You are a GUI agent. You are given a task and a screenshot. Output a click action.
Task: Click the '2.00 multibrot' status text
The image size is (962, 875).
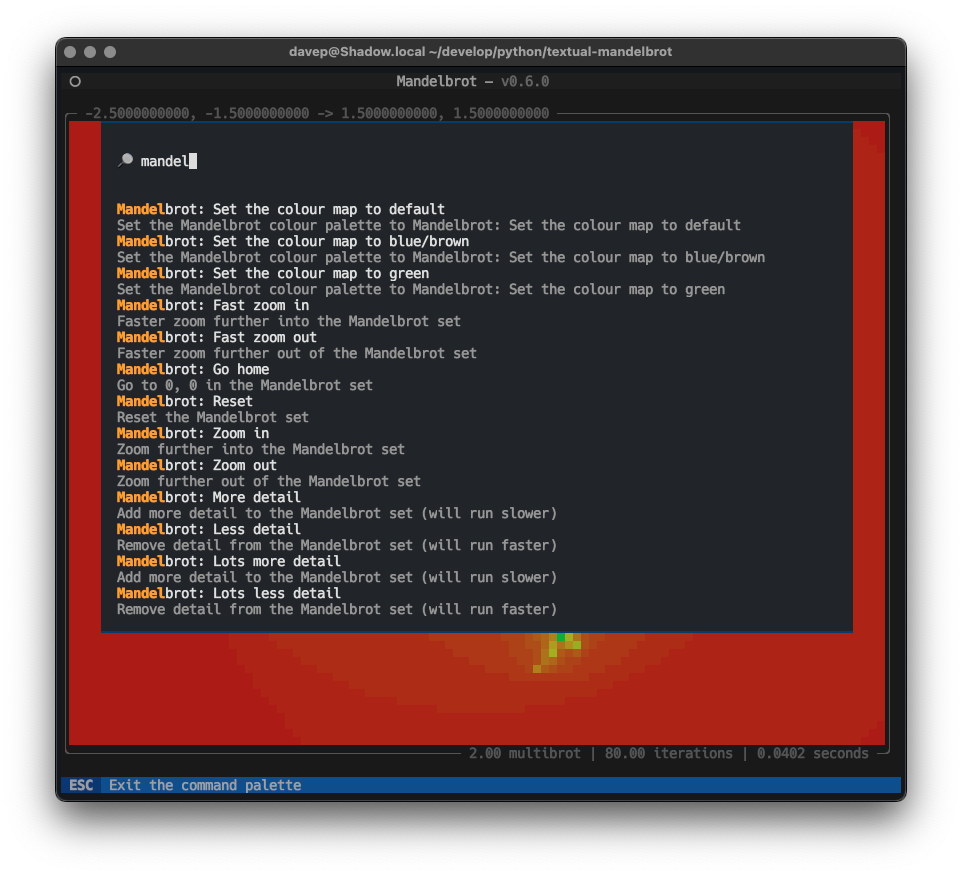coord(525,753)
